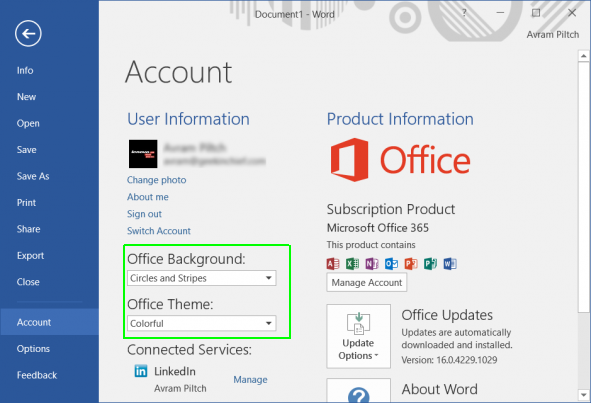591x403 pixels.
Task: Select Open in the sidebar
Action: pyautogui.click(x=28, y=124)
